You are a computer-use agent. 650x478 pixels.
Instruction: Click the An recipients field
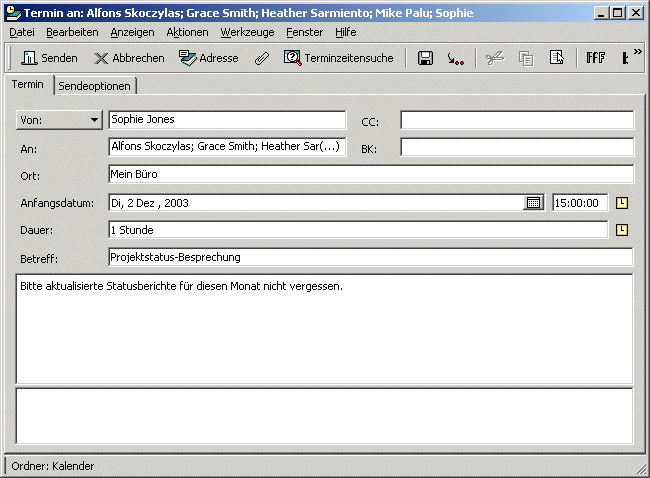227,147
